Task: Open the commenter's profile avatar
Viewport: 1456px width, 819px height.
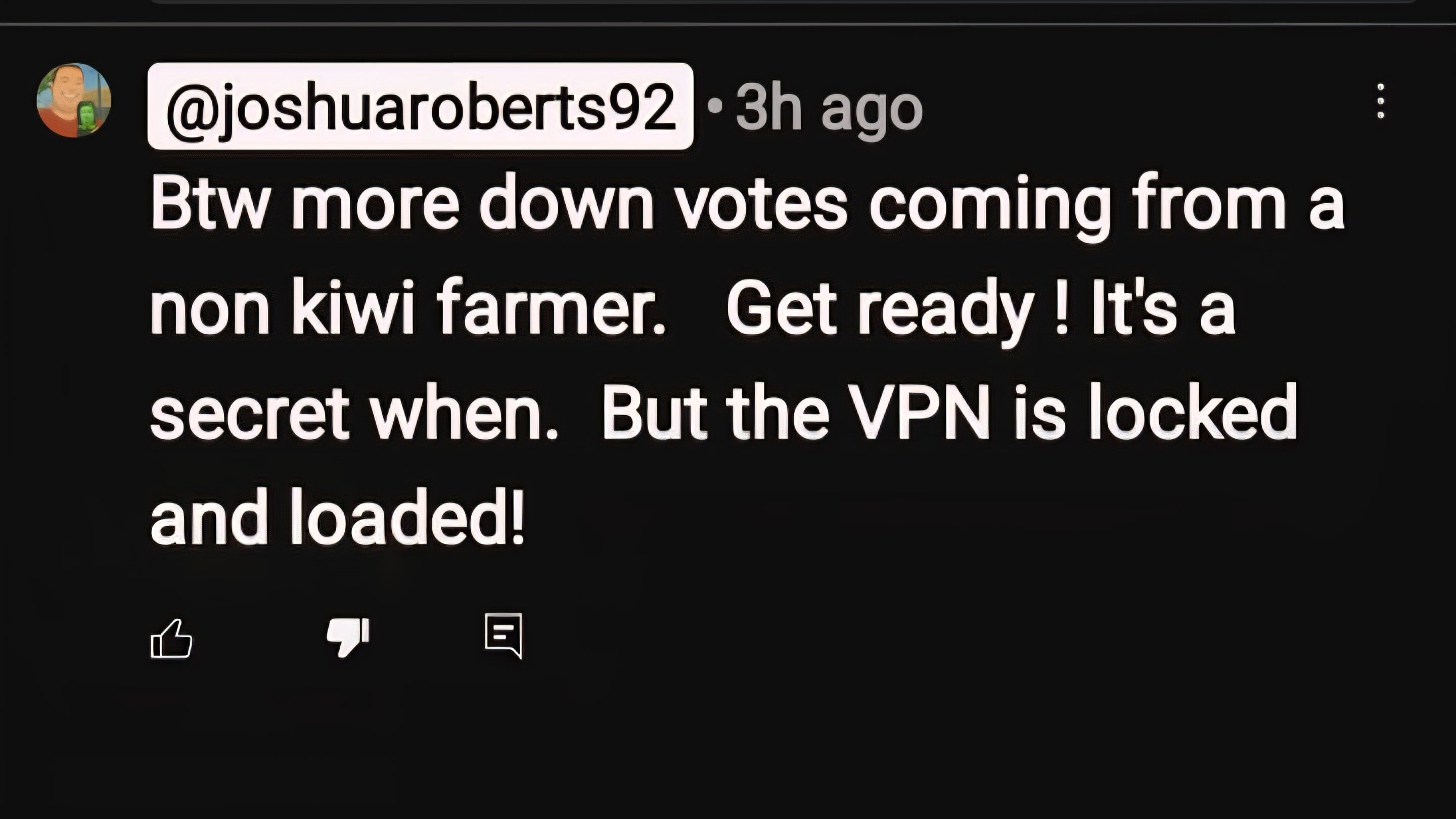Action: [73, 100]
